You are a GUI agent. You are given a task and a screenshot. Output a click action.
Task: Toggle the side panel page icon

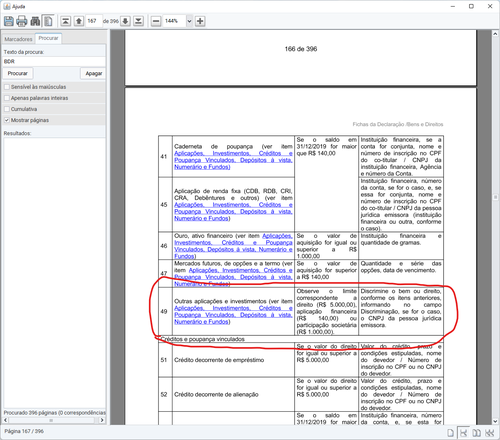click(48, 21)
